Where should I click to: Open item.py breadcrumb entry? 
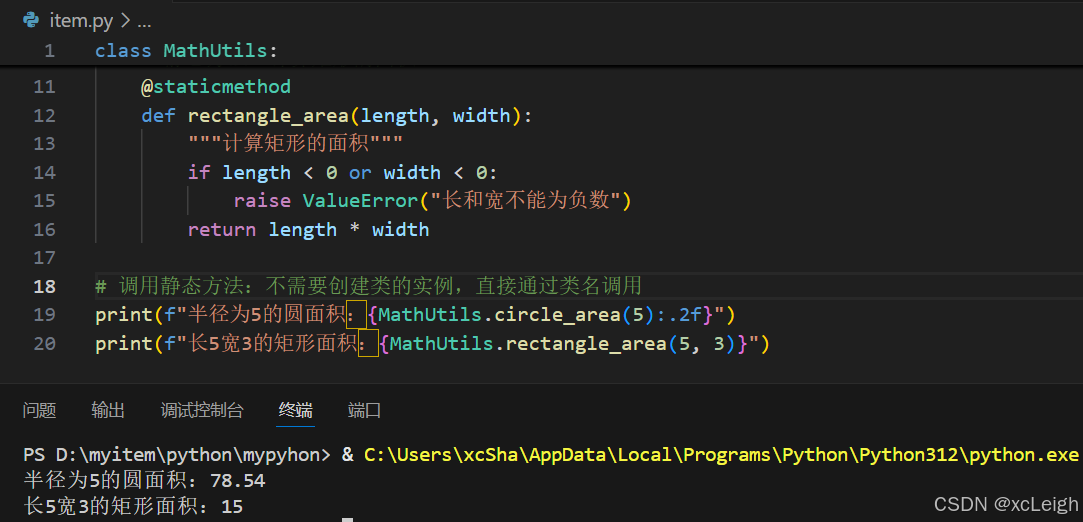pyautogui.click(x=81, y=21)
